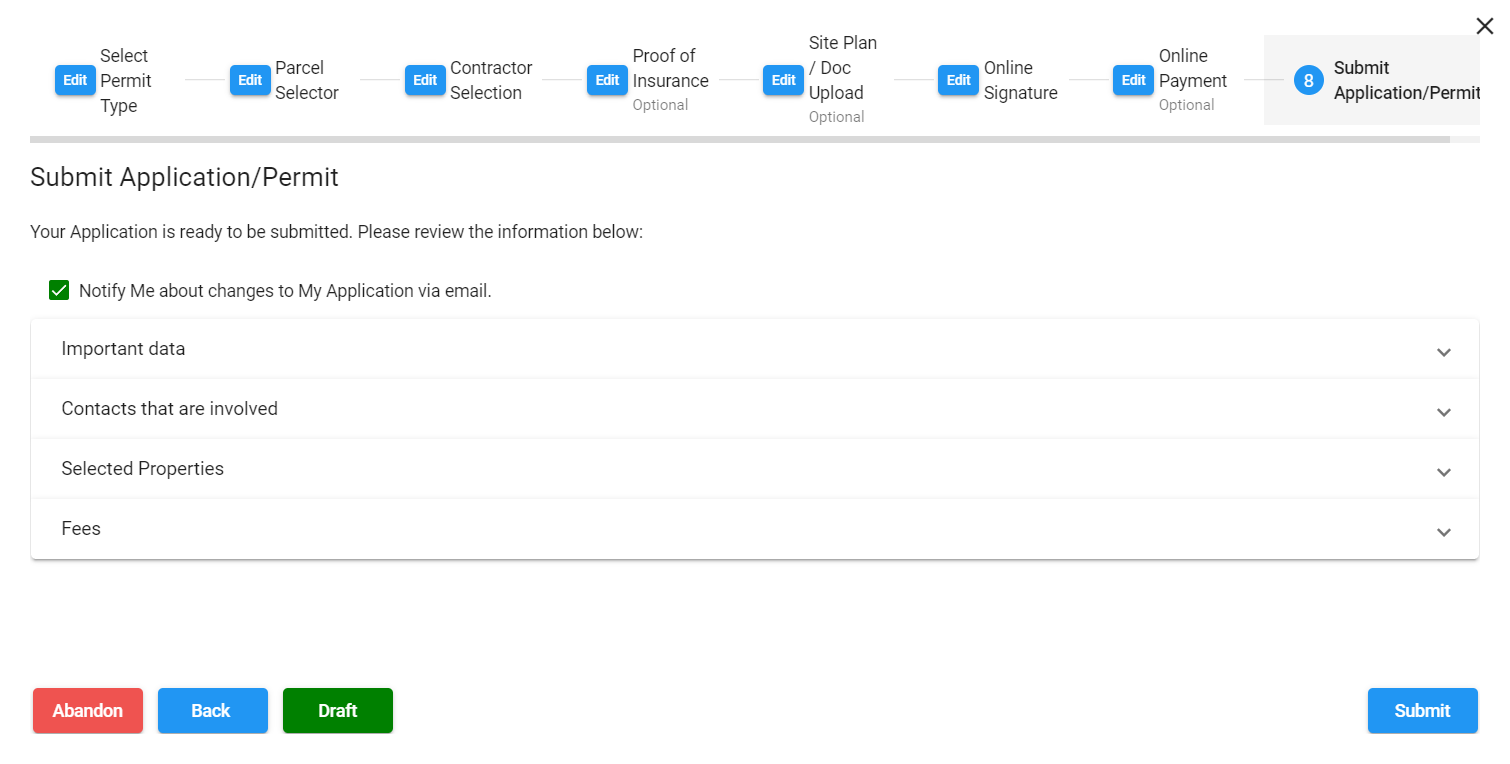Uncheck Notify Me via email checkbox
Screen dimensions: 1510x764
point(59,291)
